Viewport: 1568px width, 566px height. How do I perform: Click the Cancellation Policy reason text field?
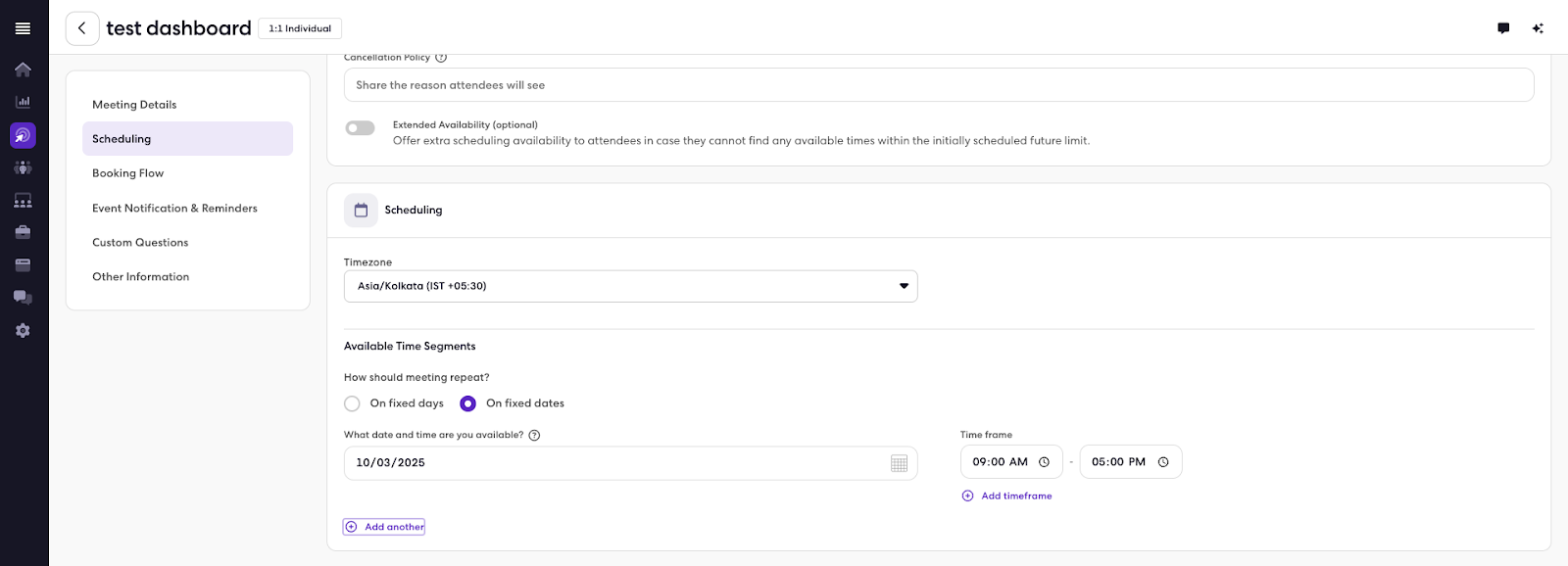point(939,85)
